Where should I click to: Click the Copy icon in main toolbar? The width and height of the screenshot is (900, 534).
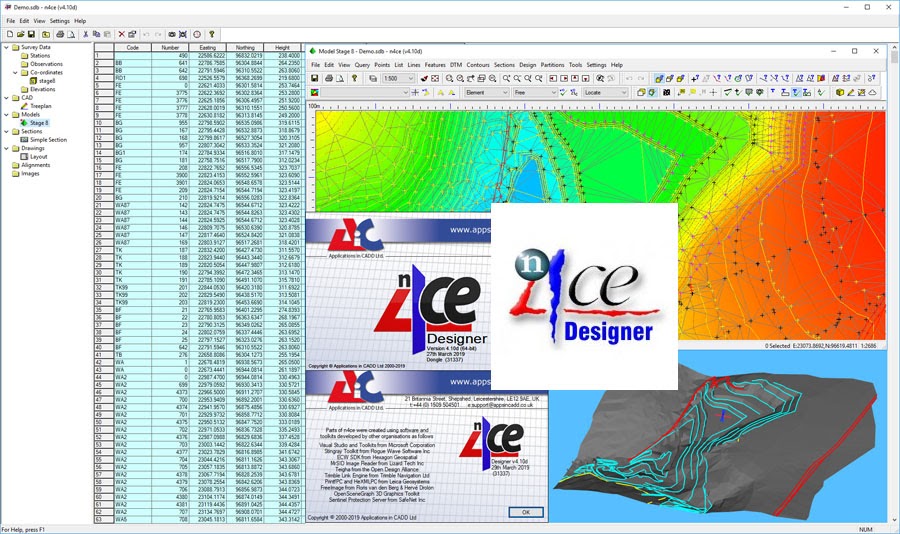tap(96, 34)
